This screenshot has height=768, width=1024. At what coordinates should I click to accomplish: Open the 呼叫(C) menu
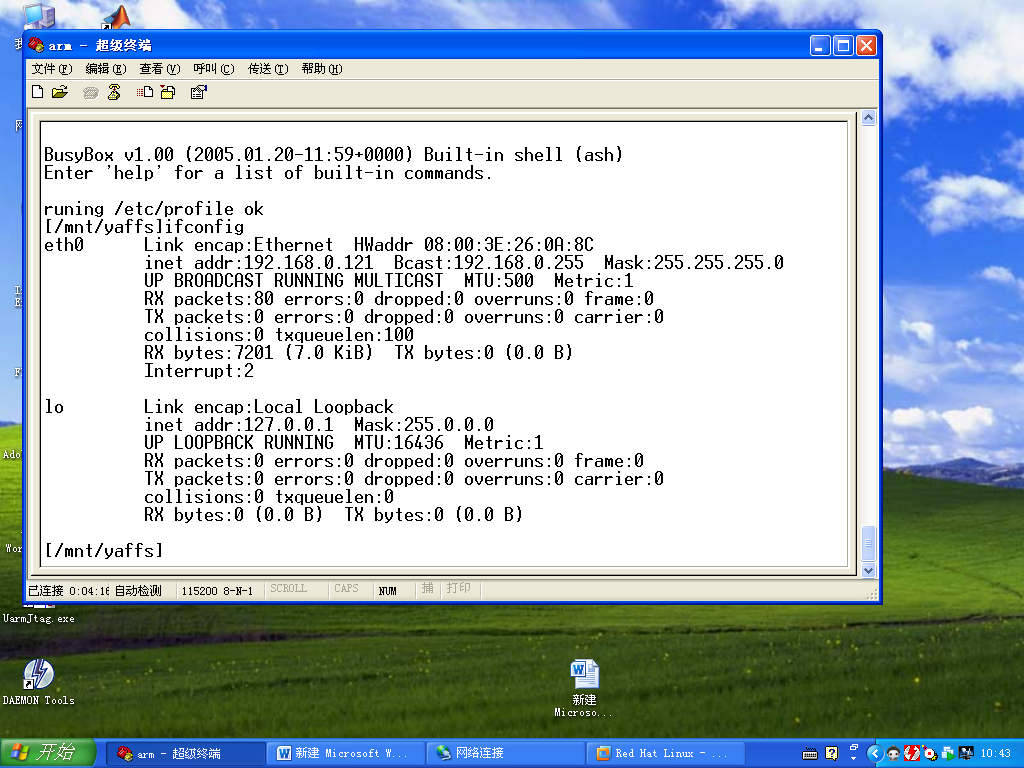(214, 69)
